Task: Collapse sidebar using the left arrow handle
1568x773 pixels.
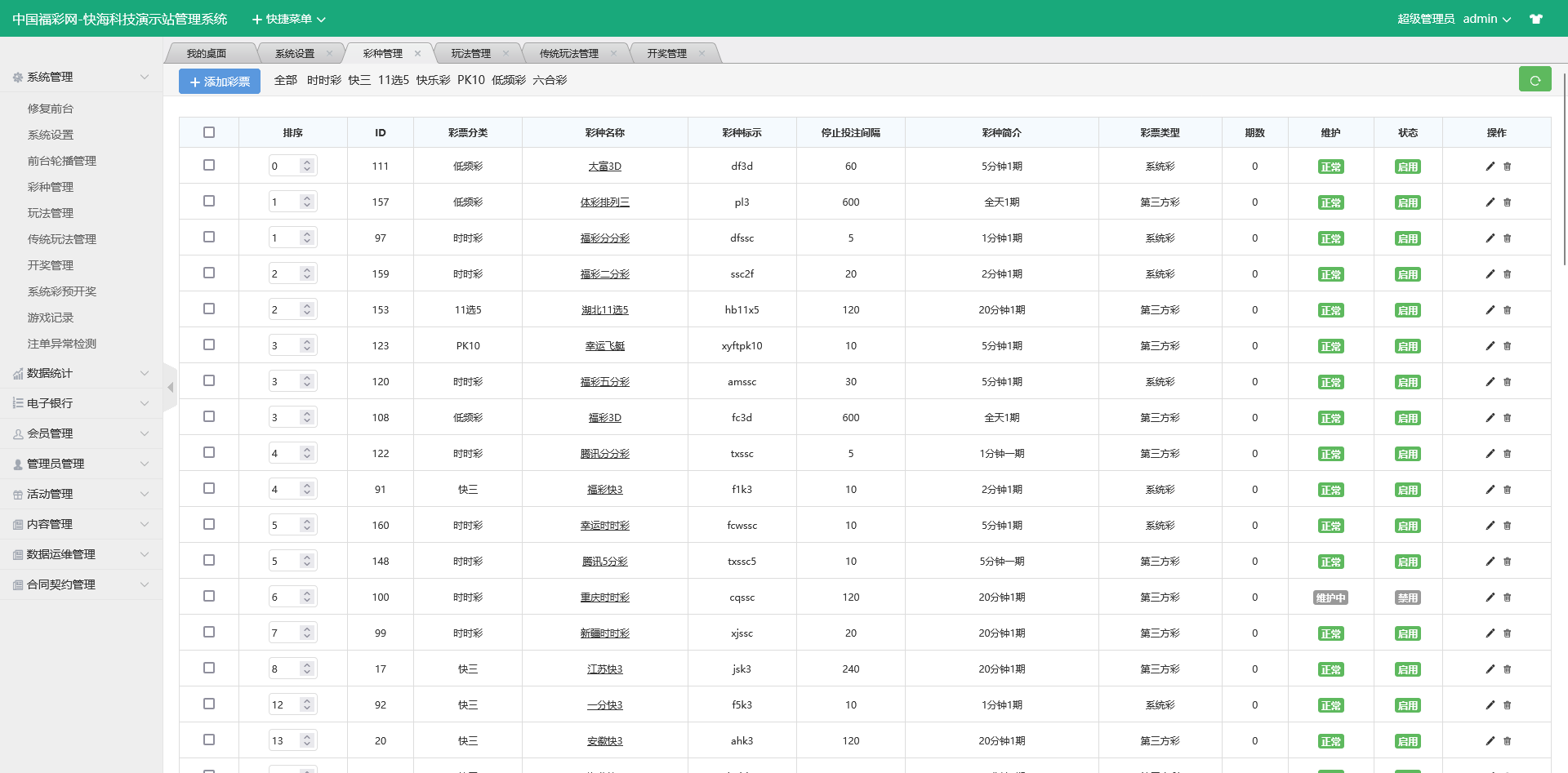Action: click(170, 388)
